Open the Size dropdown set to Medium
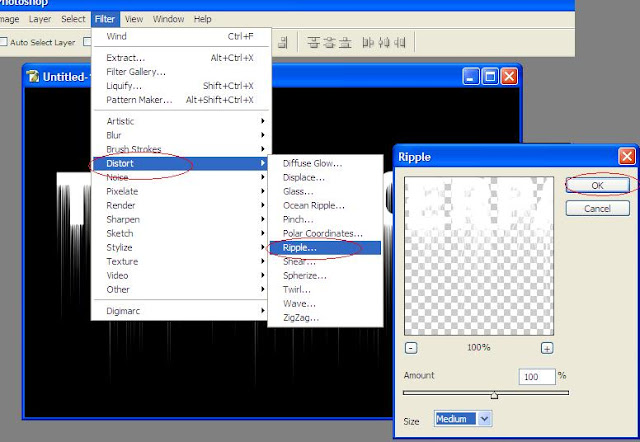Viewport: 640px width, 442px height. (x=463, y=419)
